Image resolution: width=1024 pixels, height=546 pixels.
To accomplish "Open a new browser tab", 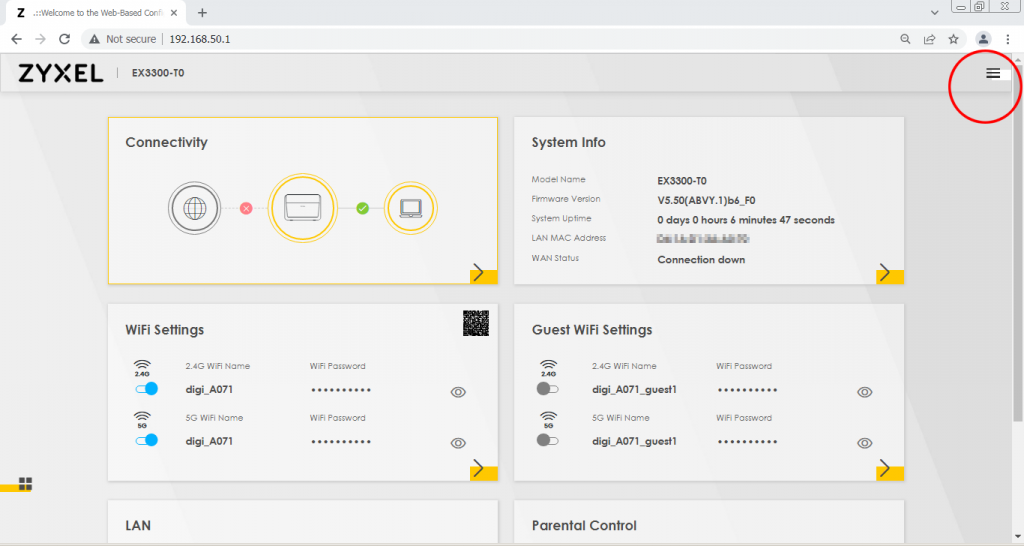I will point(202,12).
